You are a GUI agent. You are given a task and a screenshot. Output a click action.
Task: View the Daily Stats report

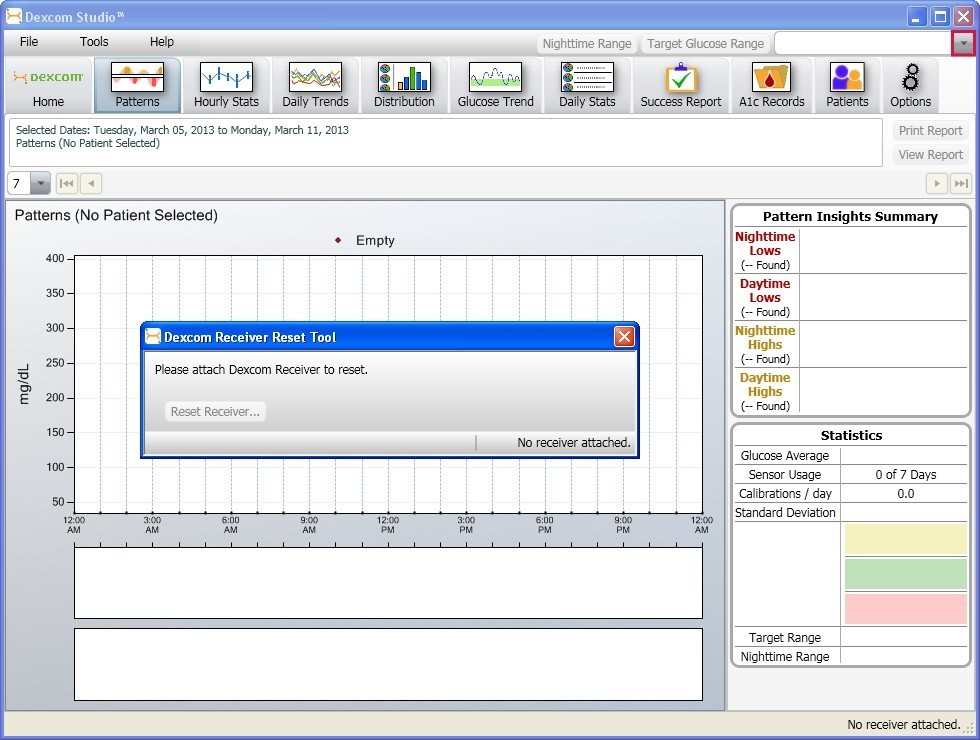(587, 85)
